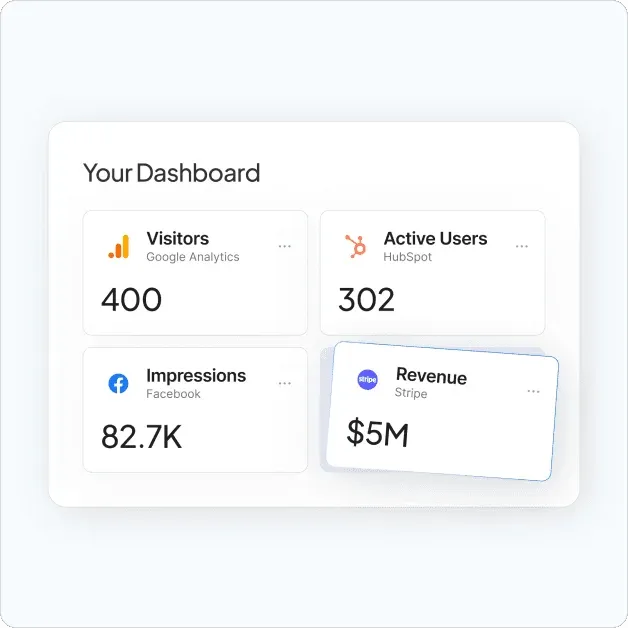
Task: Click the Active Users title
Action: (x=435, y=238)
